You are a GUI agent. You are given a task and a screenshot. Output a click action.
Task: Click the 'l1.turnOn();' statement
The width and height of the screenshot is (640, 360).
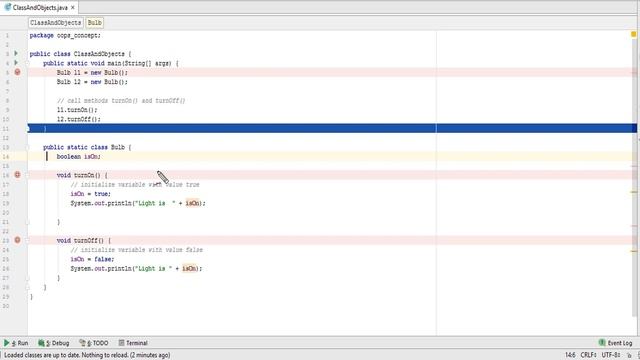tap(77, 110)
